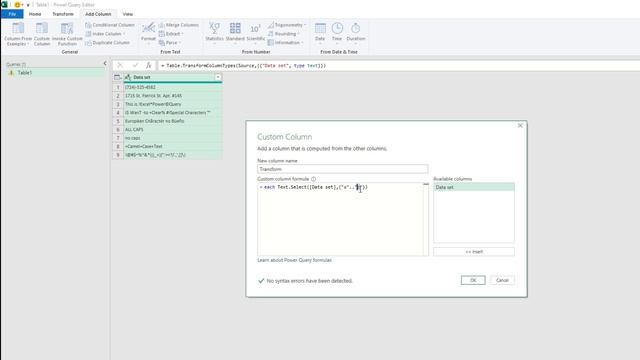Switch to Home tab
Screen dimensions: 640x360
pyautogui.click(x=35, y=14)
